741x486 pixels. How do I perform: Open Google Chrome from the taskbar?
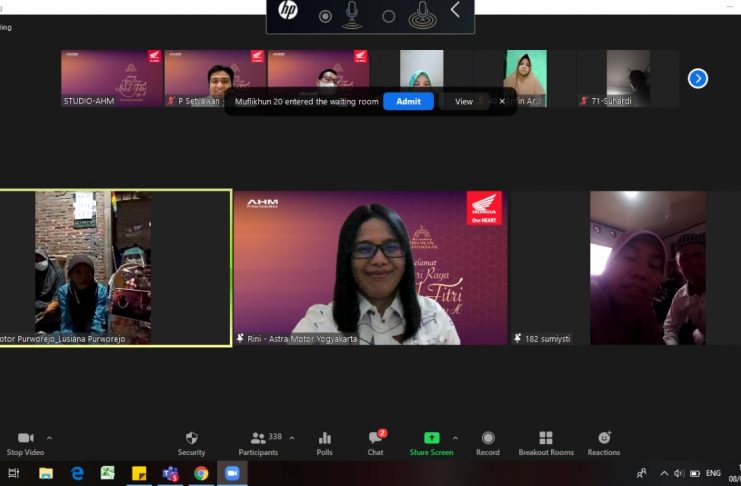[x=201, y=473]
